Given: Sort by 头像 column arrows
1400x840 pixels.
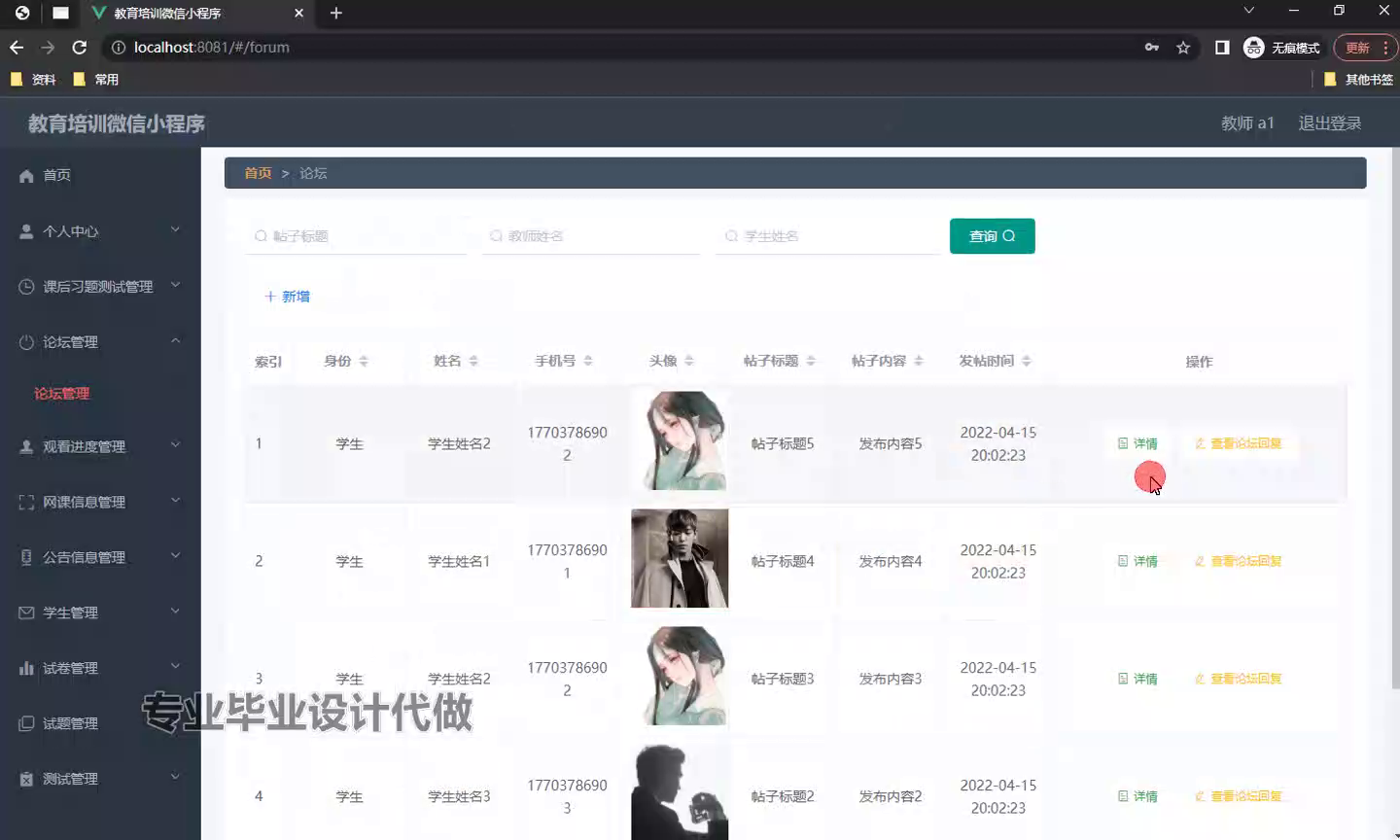Looking at the screenshot, I should coord(689,361).
